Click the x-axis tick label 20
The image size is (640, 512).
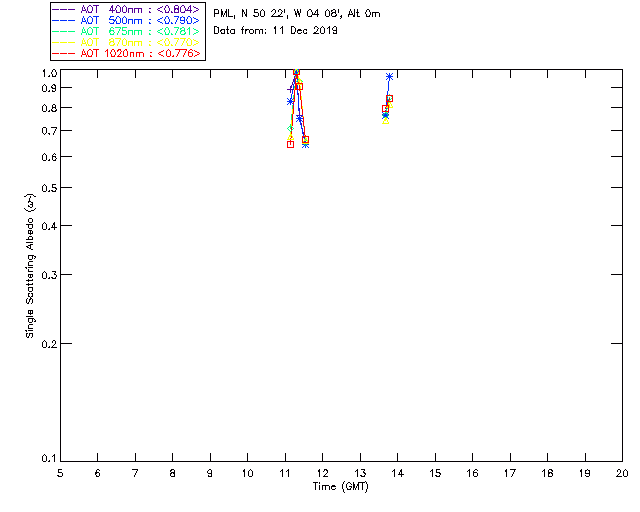[622, 473]
